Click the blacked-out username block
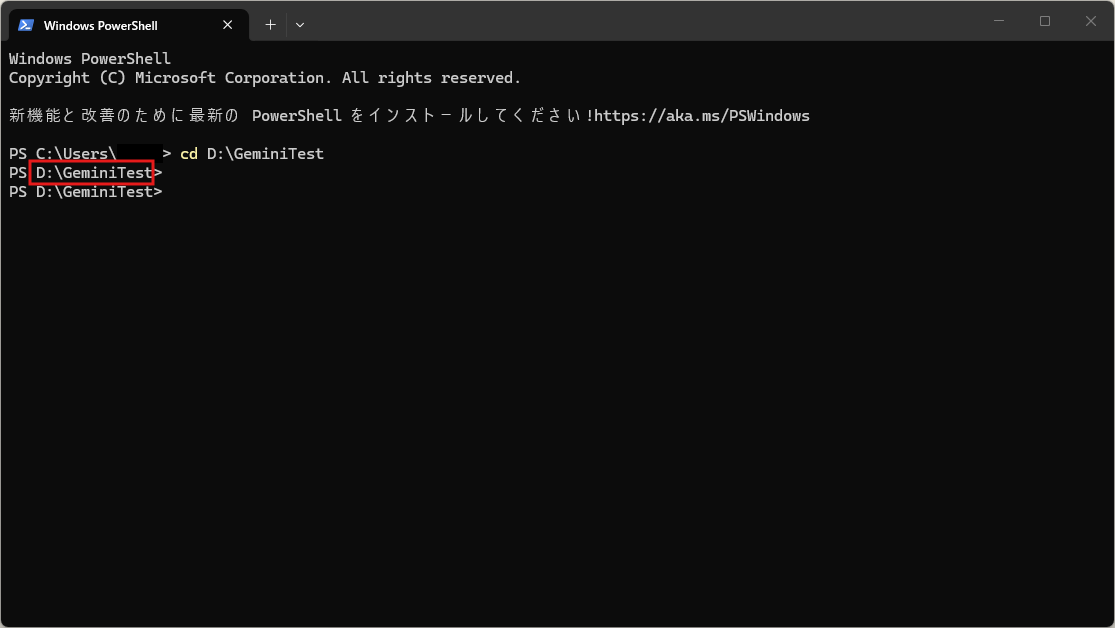Viewport: 1115px width, 628px height. pos(136,153)
